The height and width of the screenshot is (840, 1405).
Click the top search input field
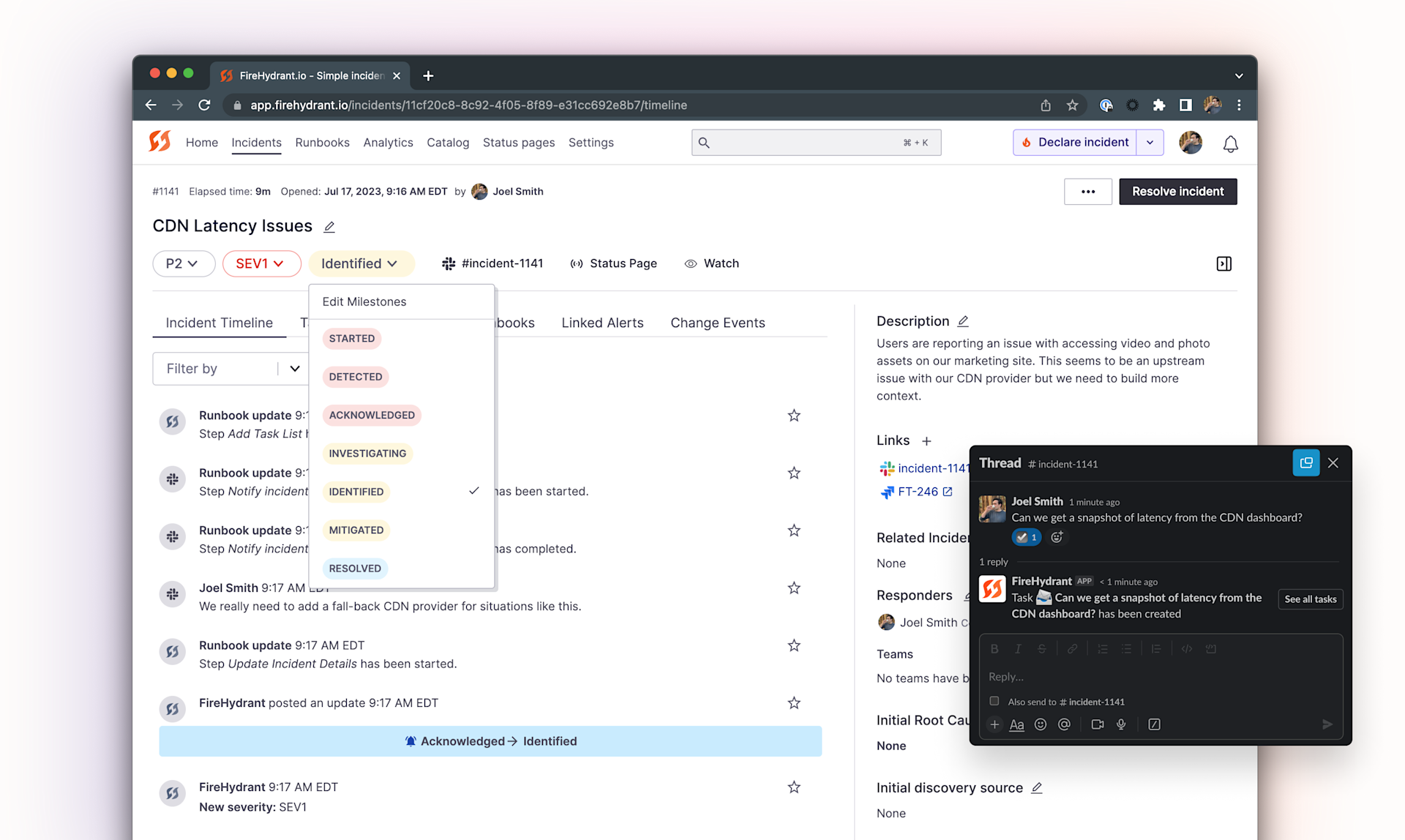pos(805,143)
